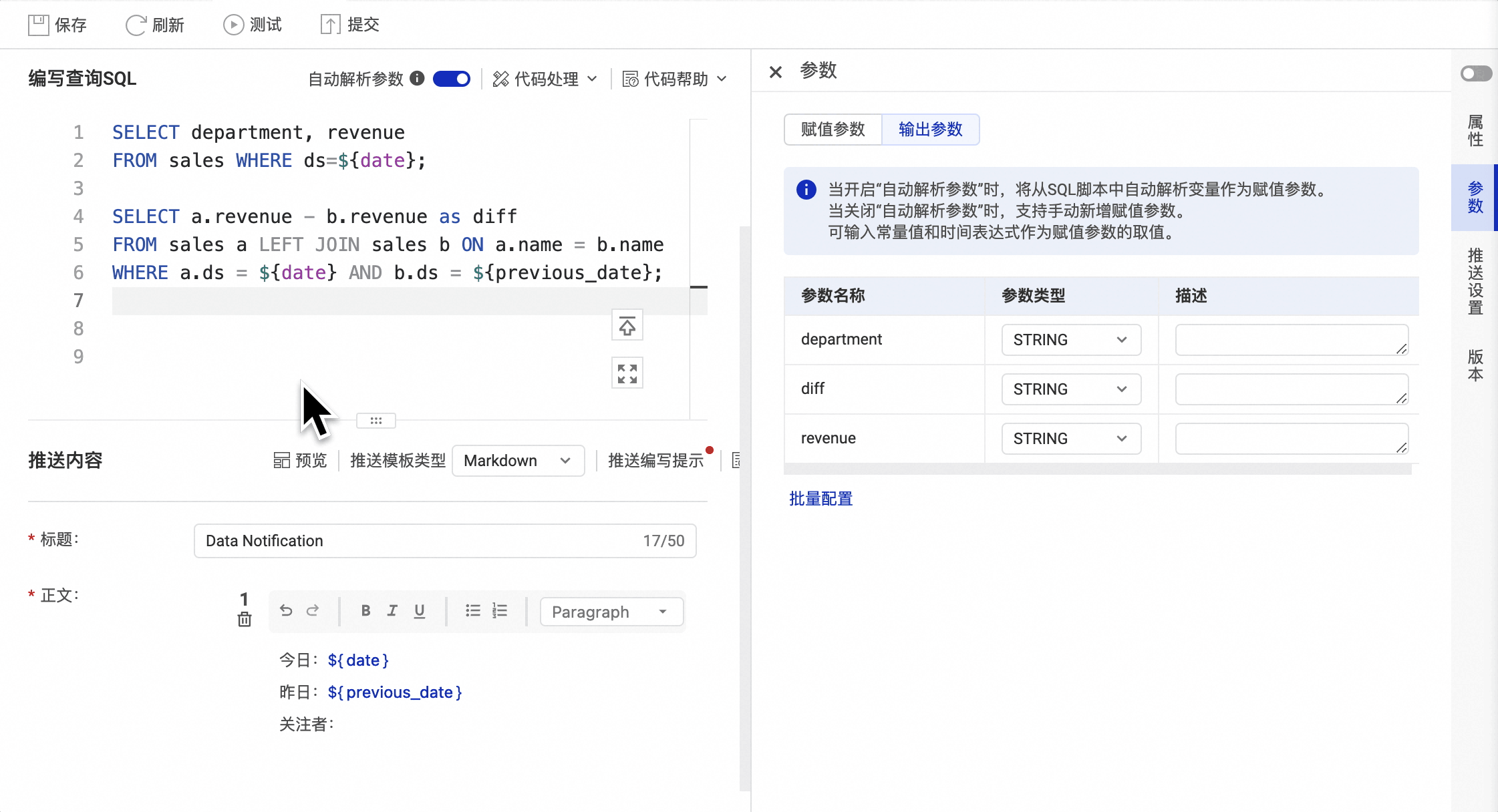This screenshot has height=812, width=1498.
Task: Refresh using the 刷新 icon
Action: pos(136,24)
